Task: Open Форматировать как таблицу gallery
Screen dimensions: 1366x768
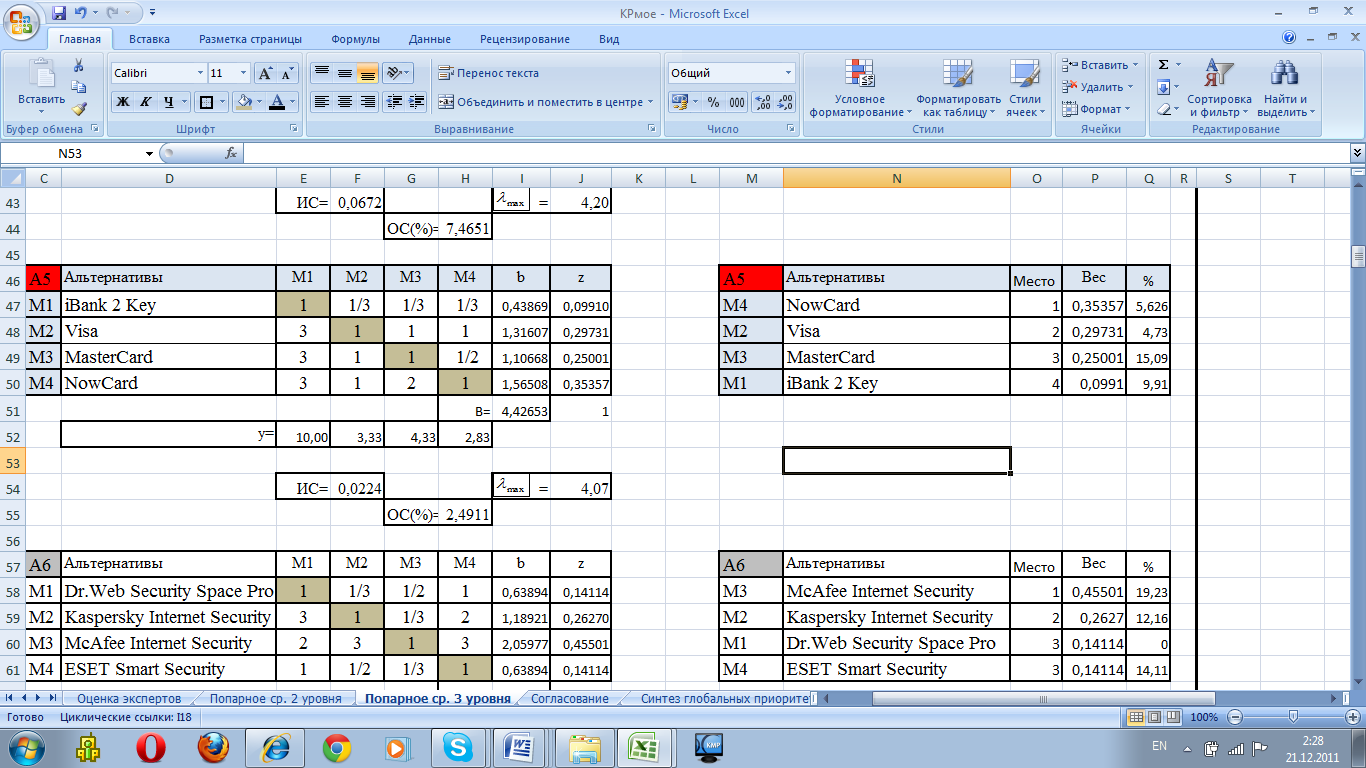Action: tap(958, 88)
